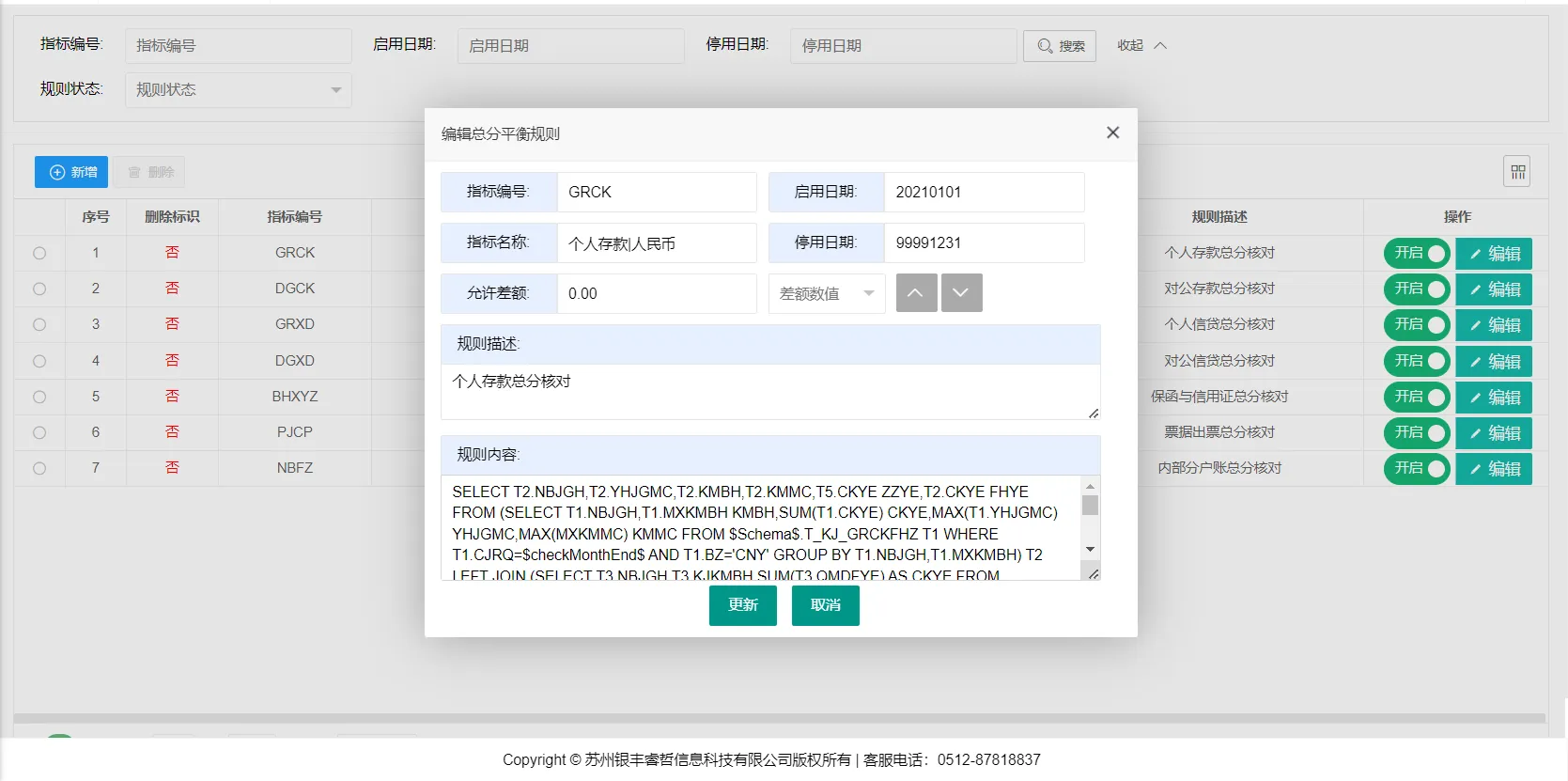
Task: Collapse the search panel via 收起
Action: pos(1141,46)
